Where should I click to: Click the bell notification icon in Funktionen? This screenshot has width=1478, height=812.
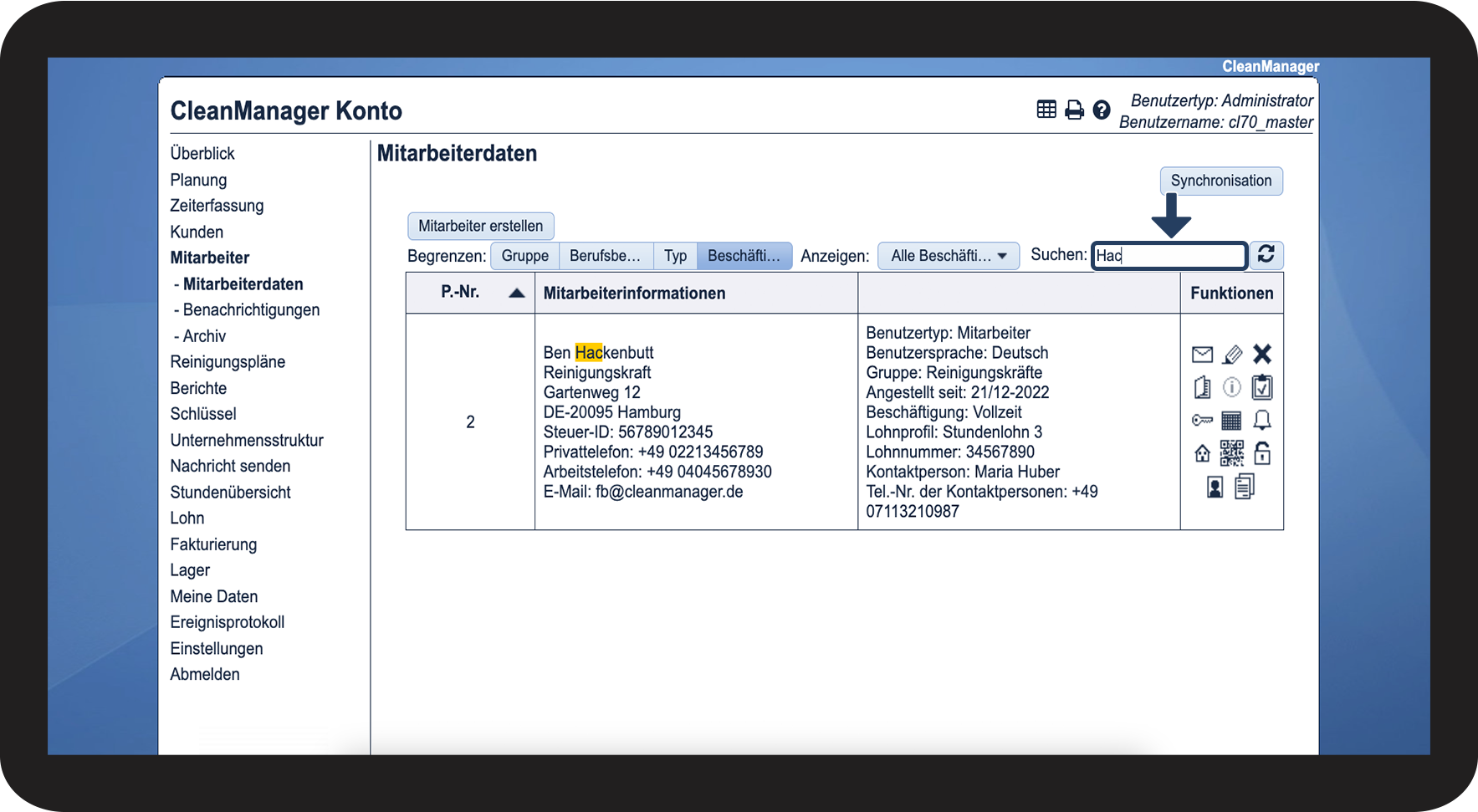[x=1262, y=420]
